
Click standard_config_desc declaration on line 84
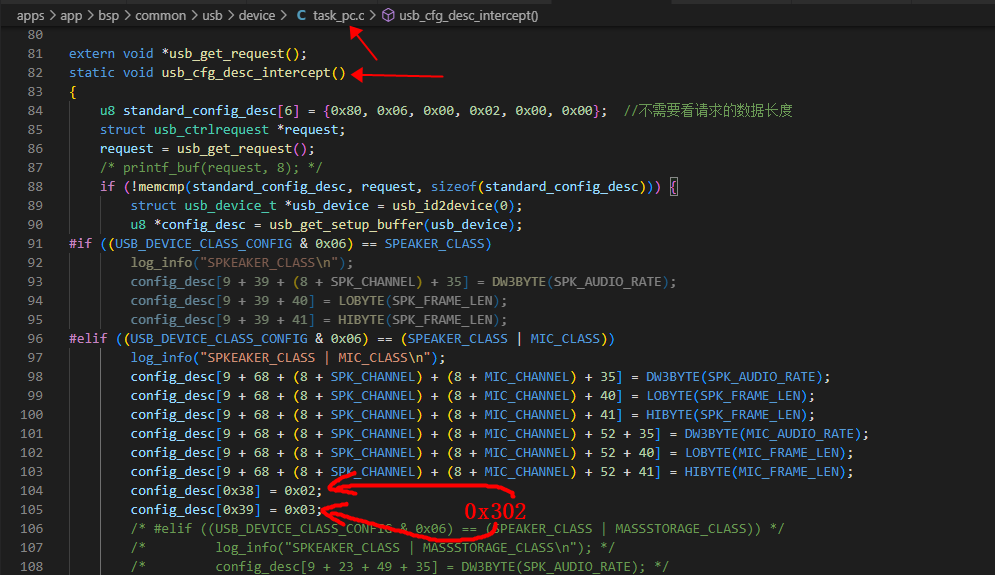point(200,110)
